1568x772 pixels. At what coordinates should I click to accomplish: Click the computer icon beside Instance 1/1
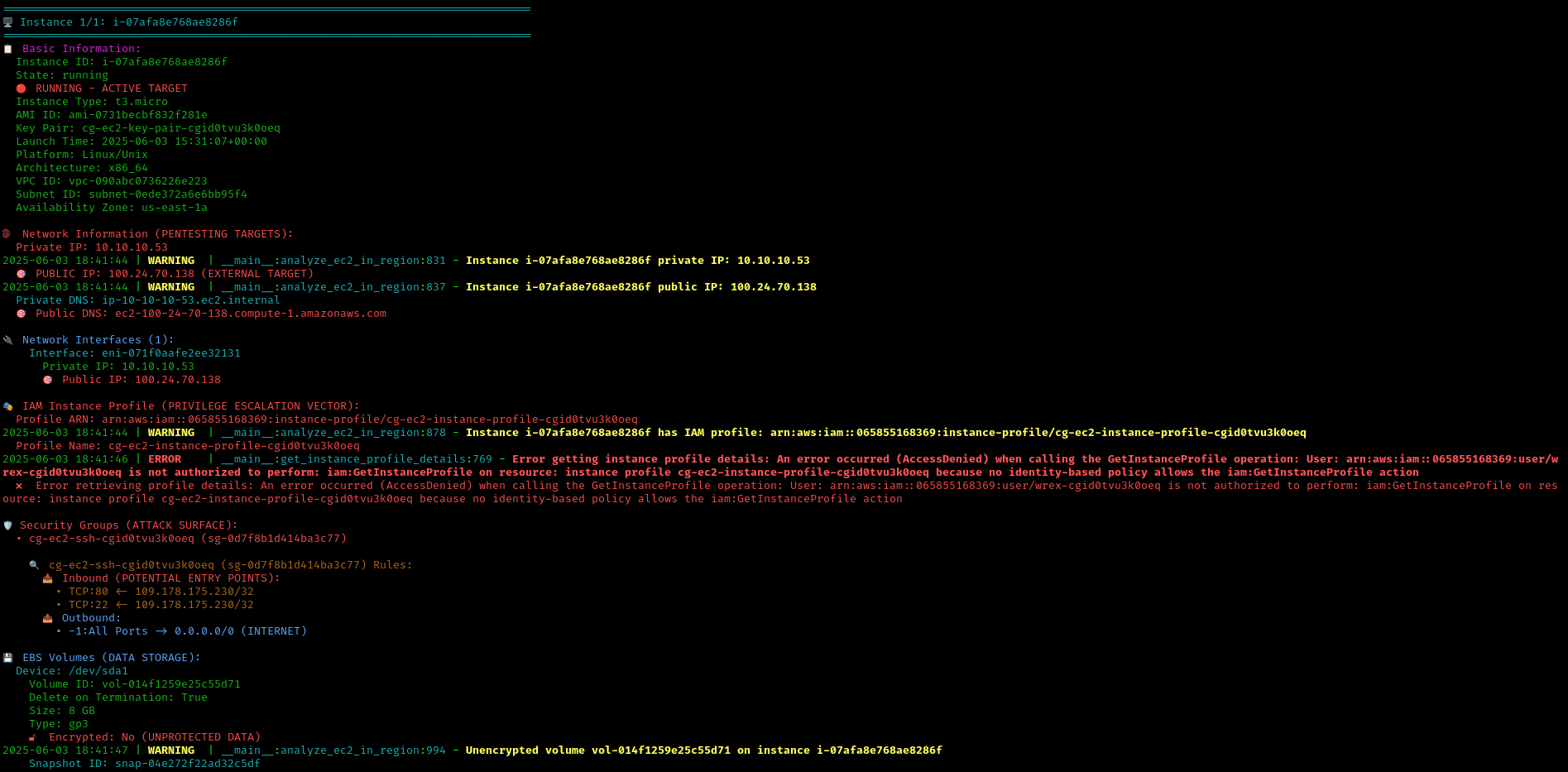(7, 22)
